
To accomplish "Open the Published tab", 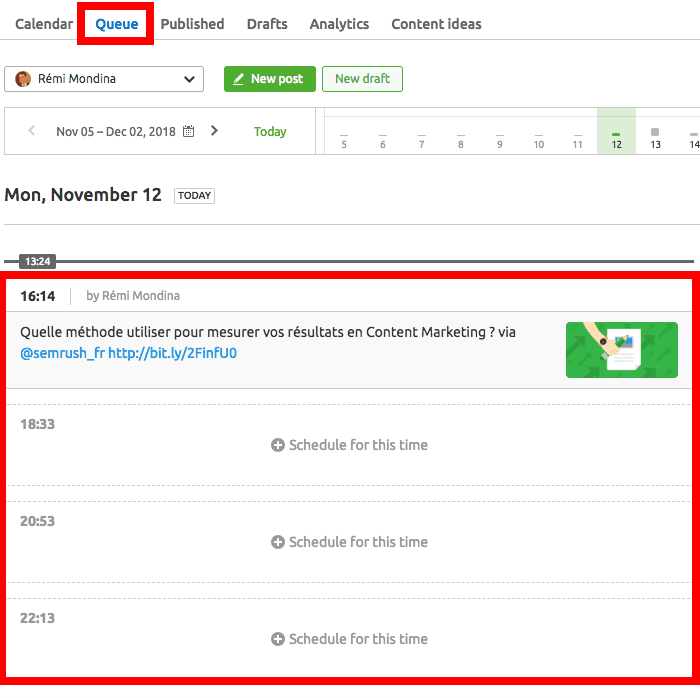I will 192,24.
